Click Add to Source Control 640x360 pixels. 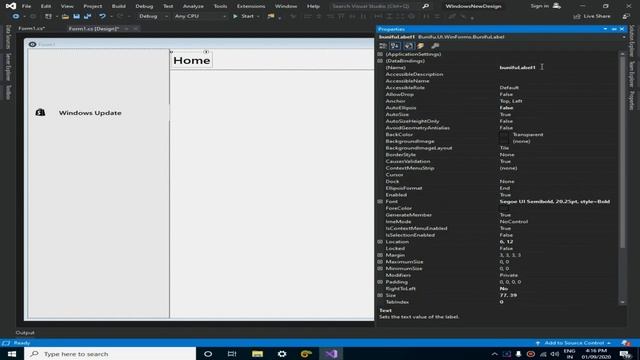574,343
